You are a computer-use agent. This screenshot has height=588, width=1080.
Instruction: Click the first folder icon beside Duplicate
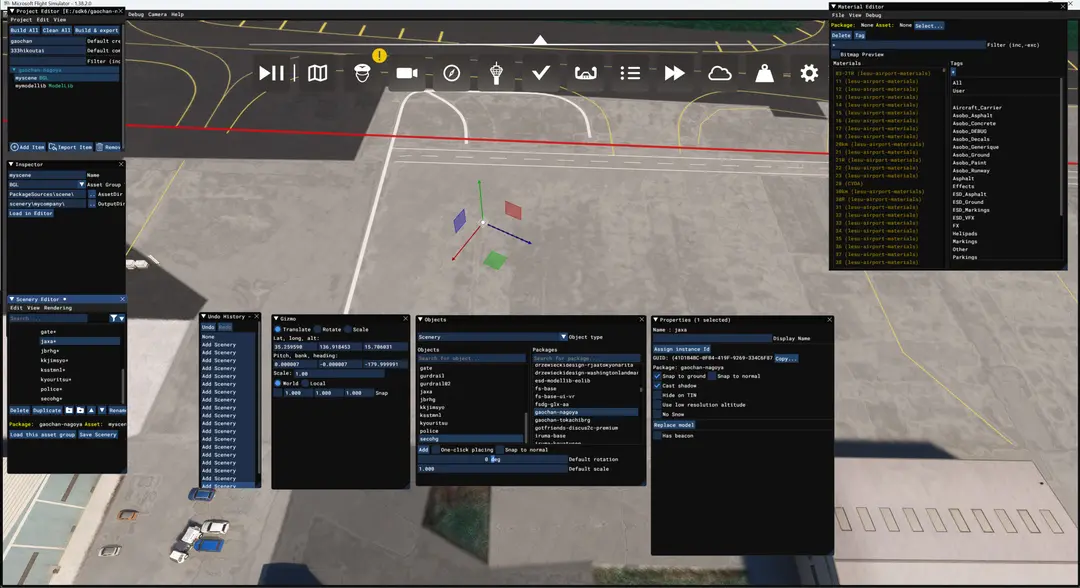point(69,410)
